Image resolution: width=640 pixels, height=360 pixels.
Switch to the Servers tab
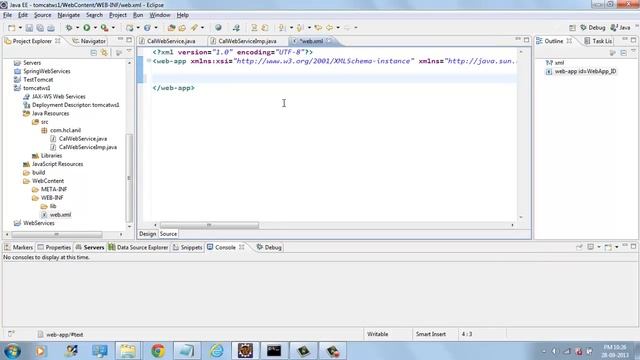coord(90,247)
